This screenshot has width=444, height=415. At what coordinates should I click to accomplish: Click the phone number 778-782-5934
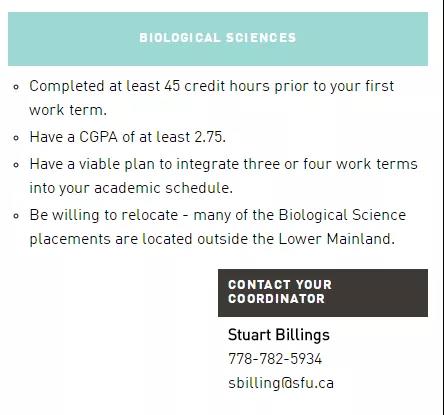(x=275, y=359)
